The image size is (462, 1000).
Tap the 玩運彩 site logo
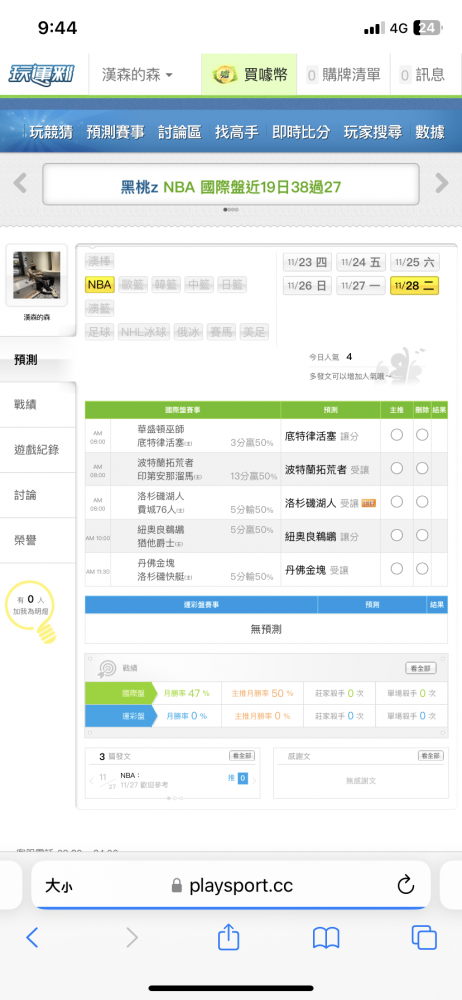(x=42, y=75)
